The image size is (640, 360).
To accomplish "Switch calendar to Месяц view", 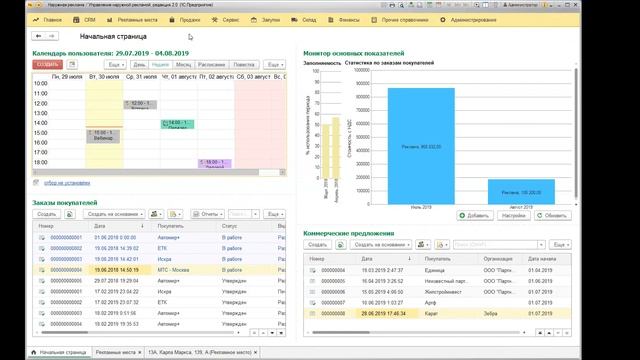I will [183, 64].
